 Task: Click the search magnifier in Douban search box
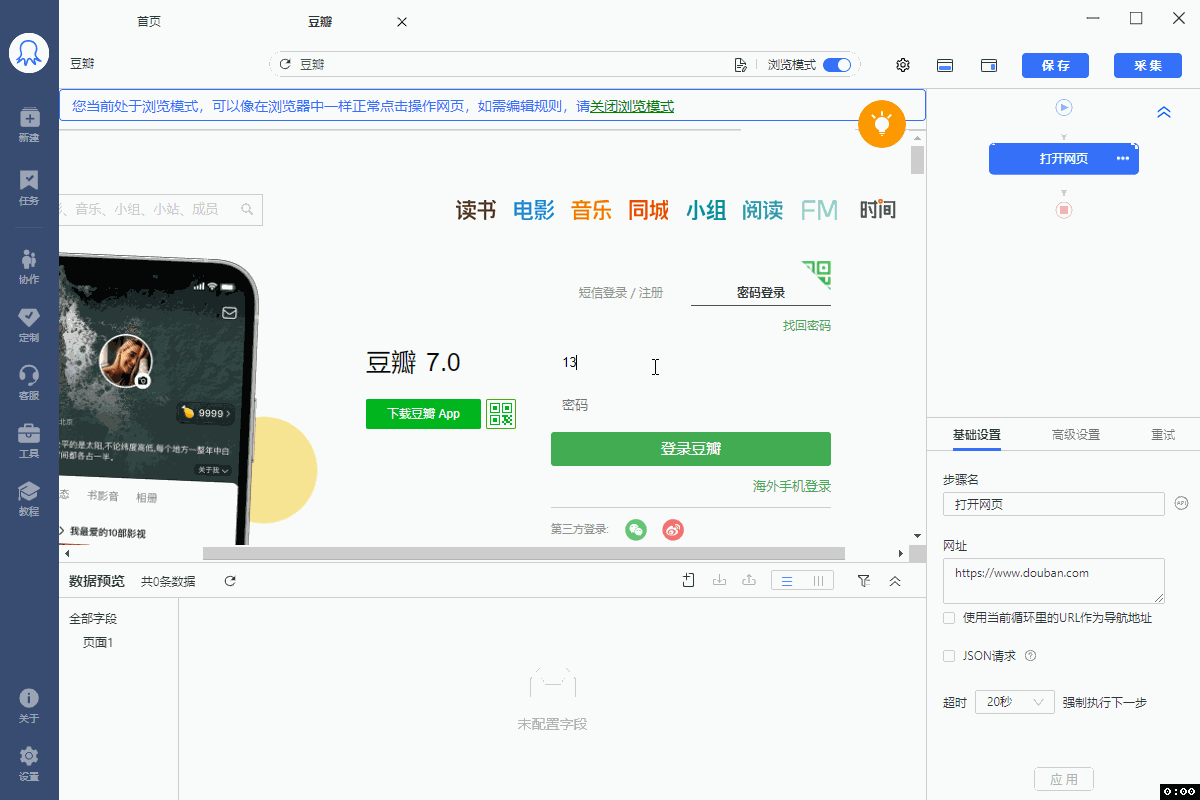(x=246, y=209)
